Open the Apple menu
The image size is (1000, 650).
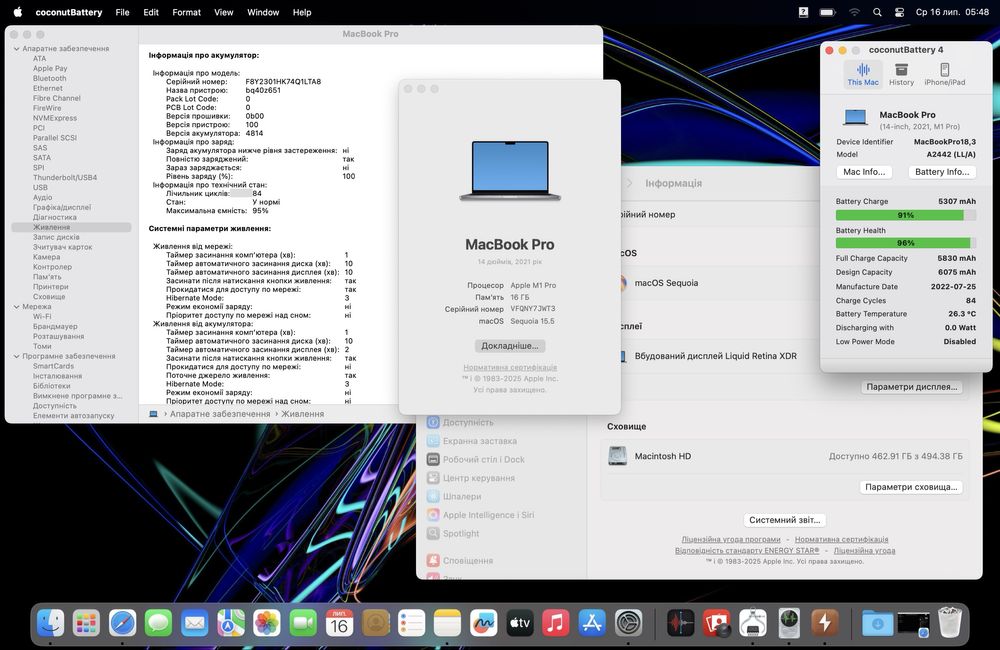pos(18,11)
